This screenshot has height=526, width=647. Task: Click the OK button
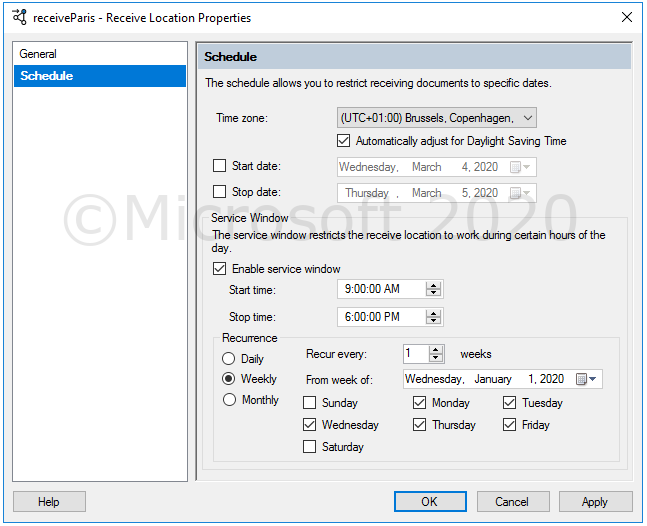[x=430, y=502]
